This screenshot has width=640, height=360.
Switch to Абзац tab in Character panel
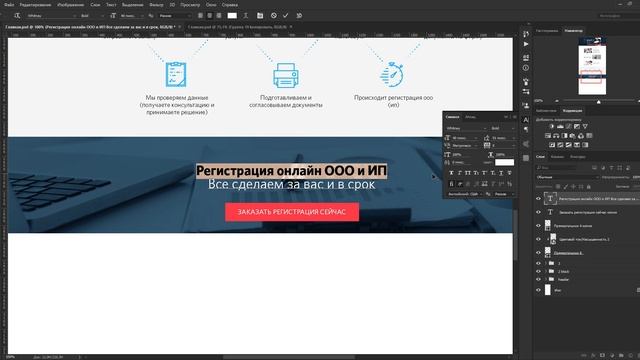coord(470,117)
